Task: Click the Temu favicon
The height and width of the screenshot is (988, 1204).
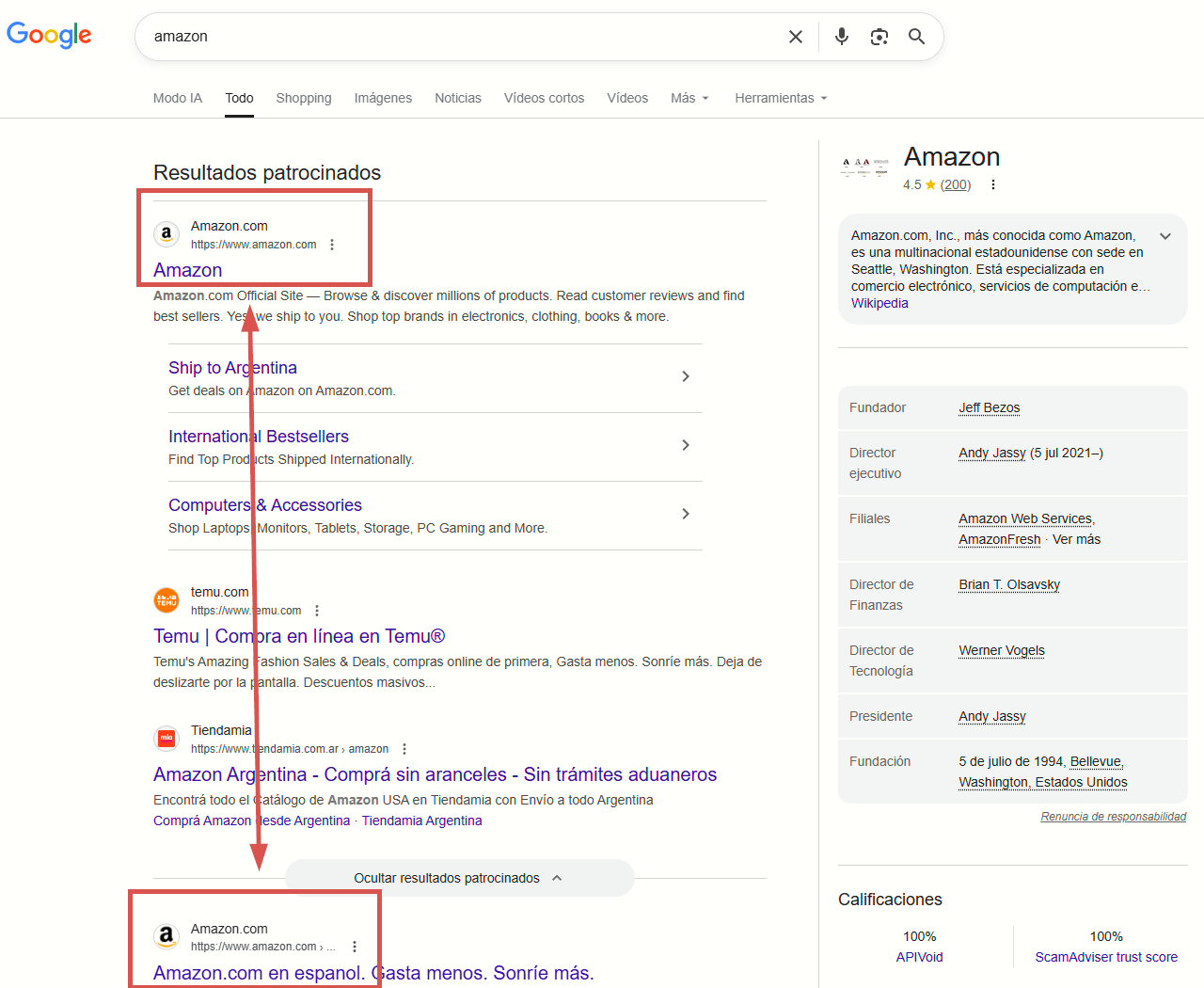Action: [x=166, y=599]
